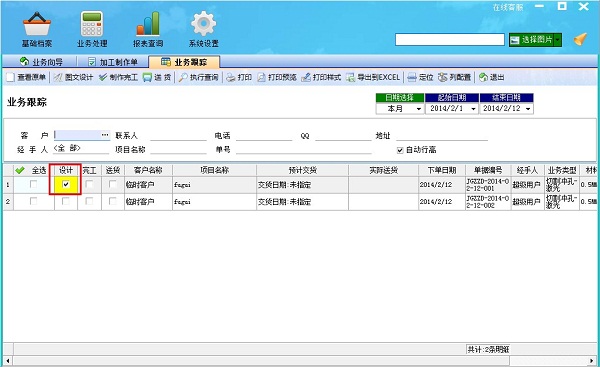Click the 打印 printer toolbar icon
Viewport: 600px width, 367px height.
(x=231, y=78)
